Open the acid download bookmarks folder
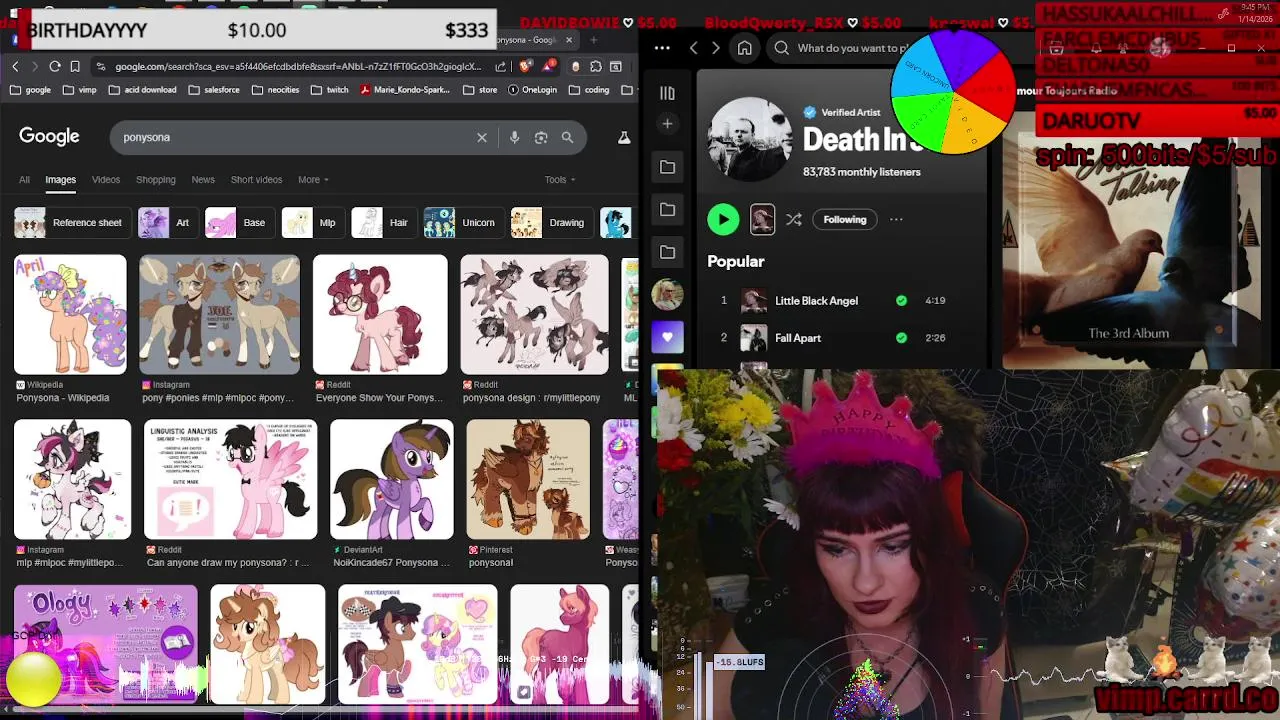This screenshot has height=720, width=1280. point(142,90)
